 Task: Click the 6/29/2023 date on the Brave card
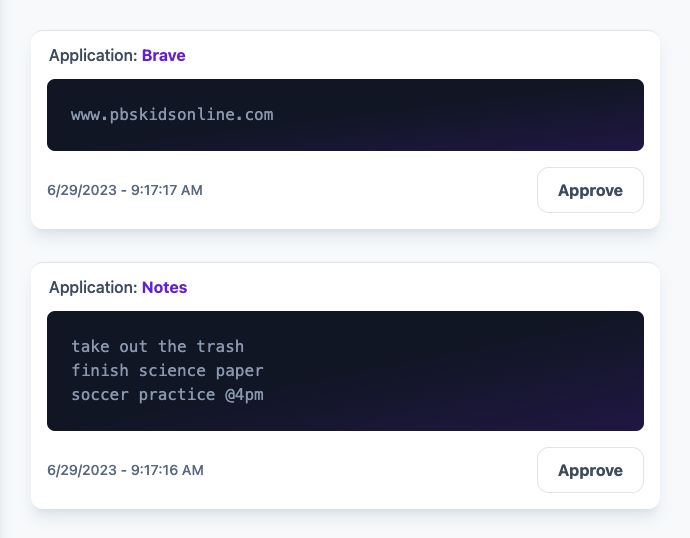coord(83,190)
